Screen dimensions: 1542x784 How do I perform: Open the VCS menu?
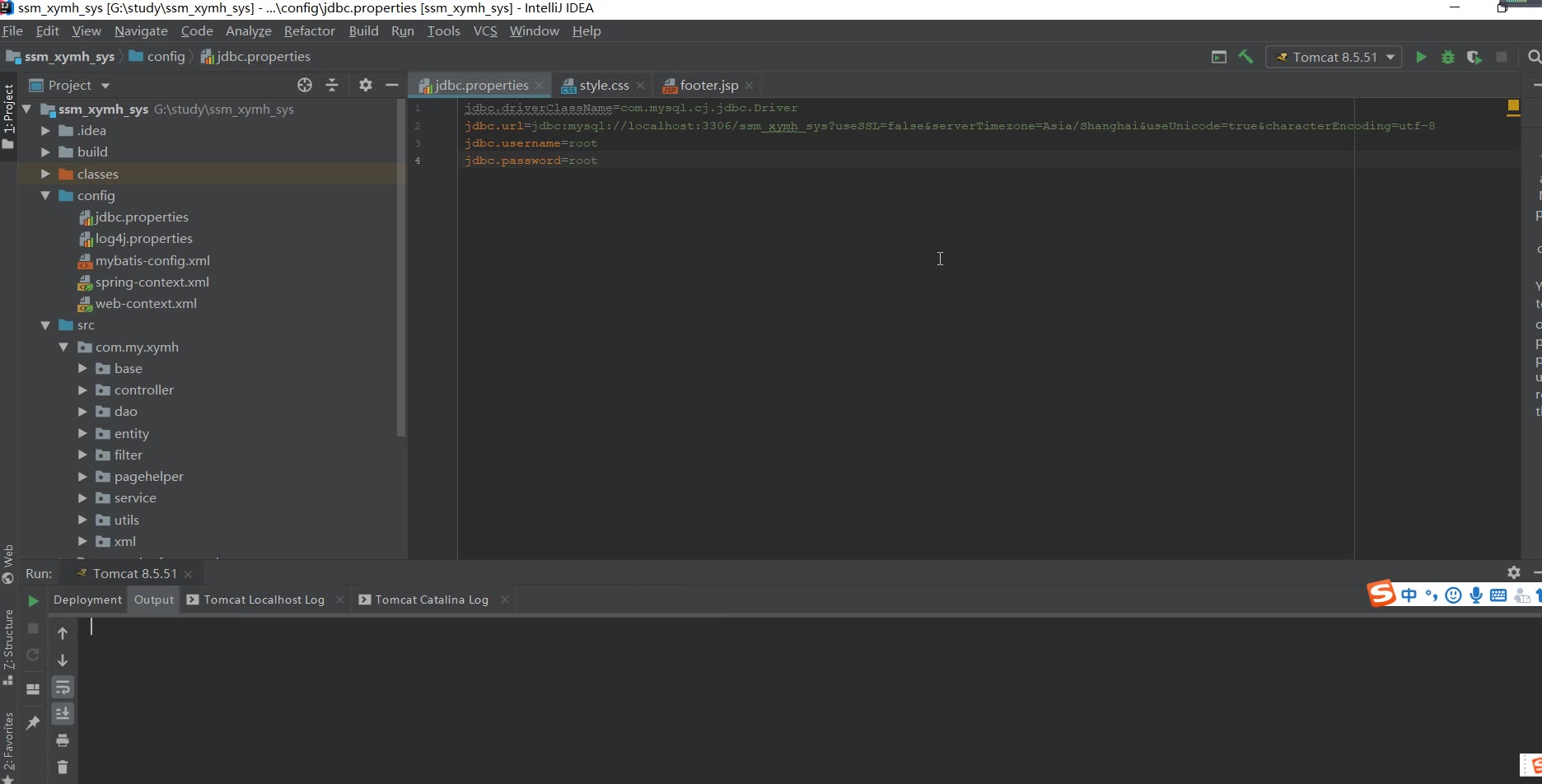pos(485,30)
